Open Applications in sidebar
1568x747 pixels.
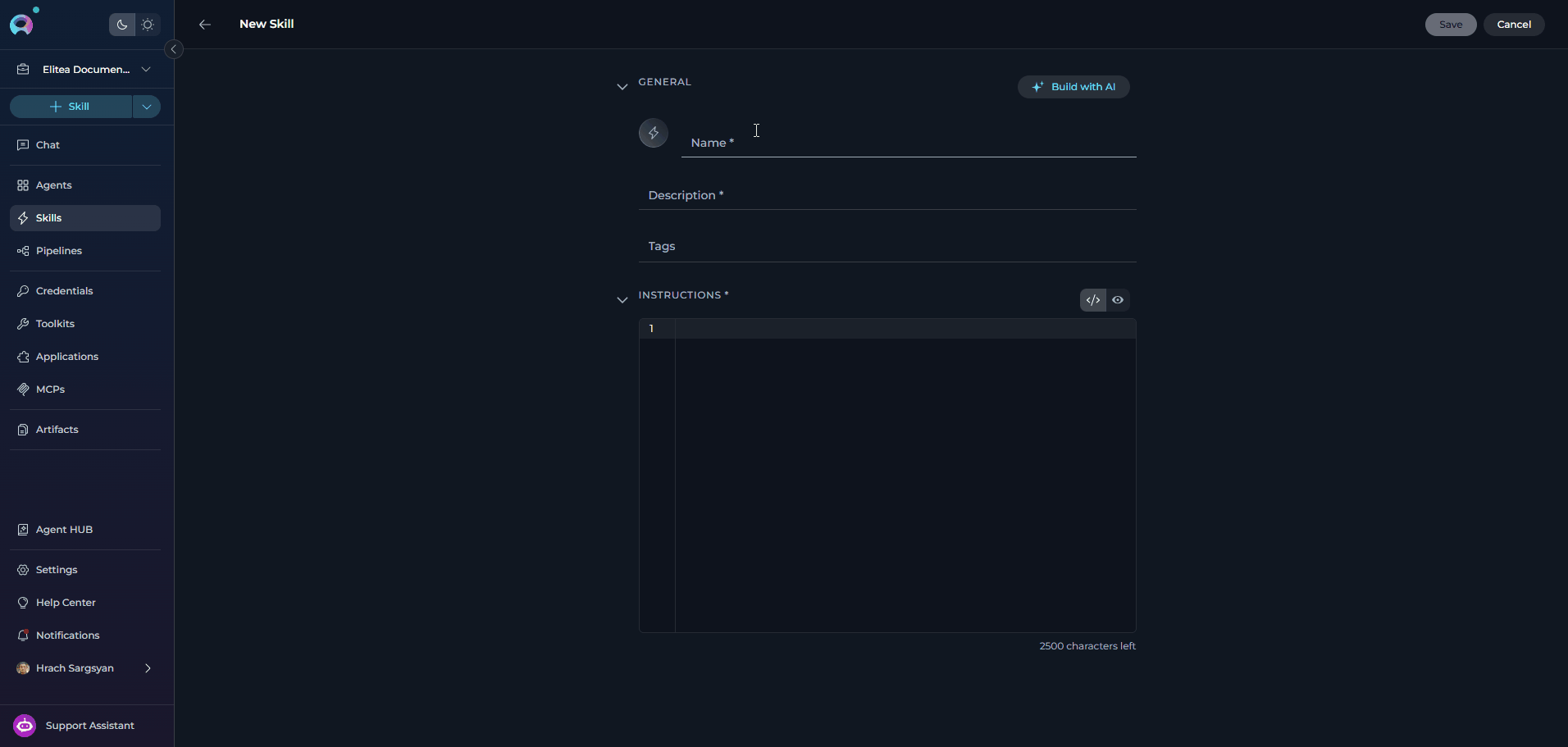(x=85, y=357)
